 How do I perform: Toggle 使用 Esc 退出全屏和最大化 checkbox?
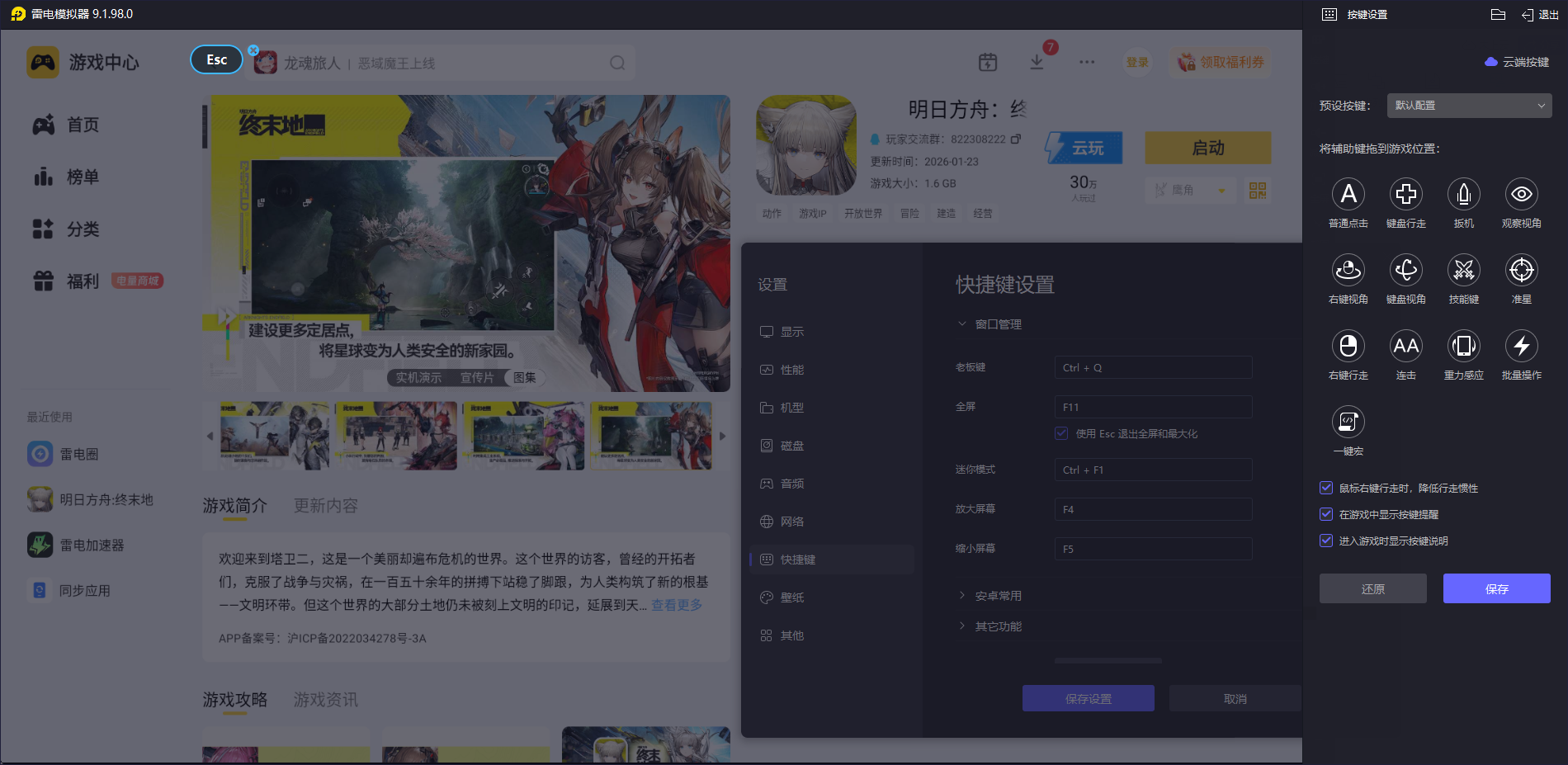point(1061,433)
